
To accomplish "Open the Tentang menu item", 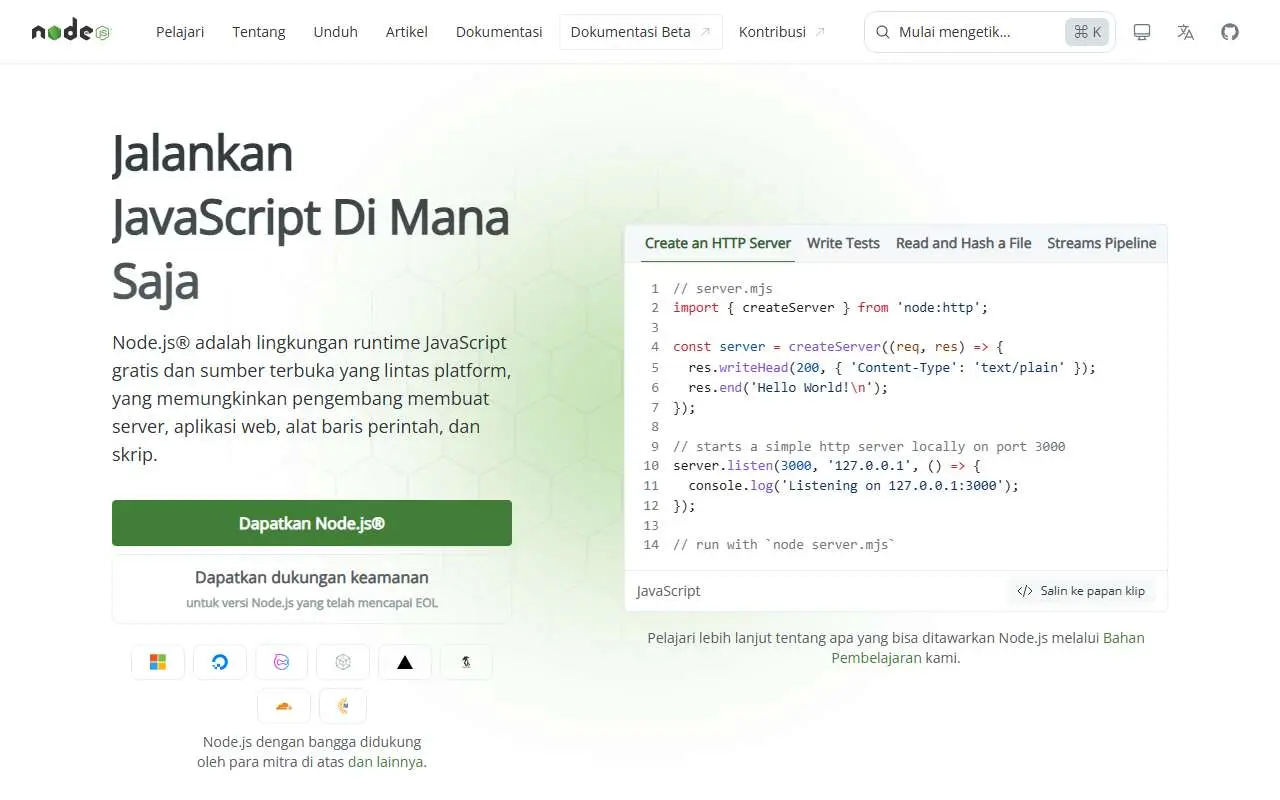I will point(259,32).
